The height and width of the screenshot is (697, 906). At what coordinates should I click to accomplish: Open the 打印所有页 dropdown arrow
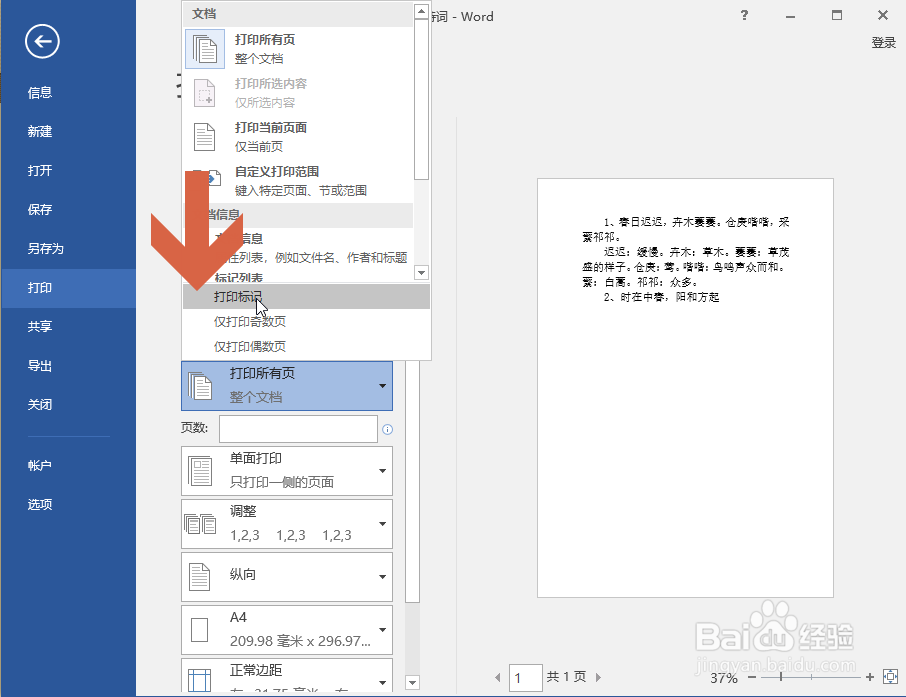(x=380, y=386)
